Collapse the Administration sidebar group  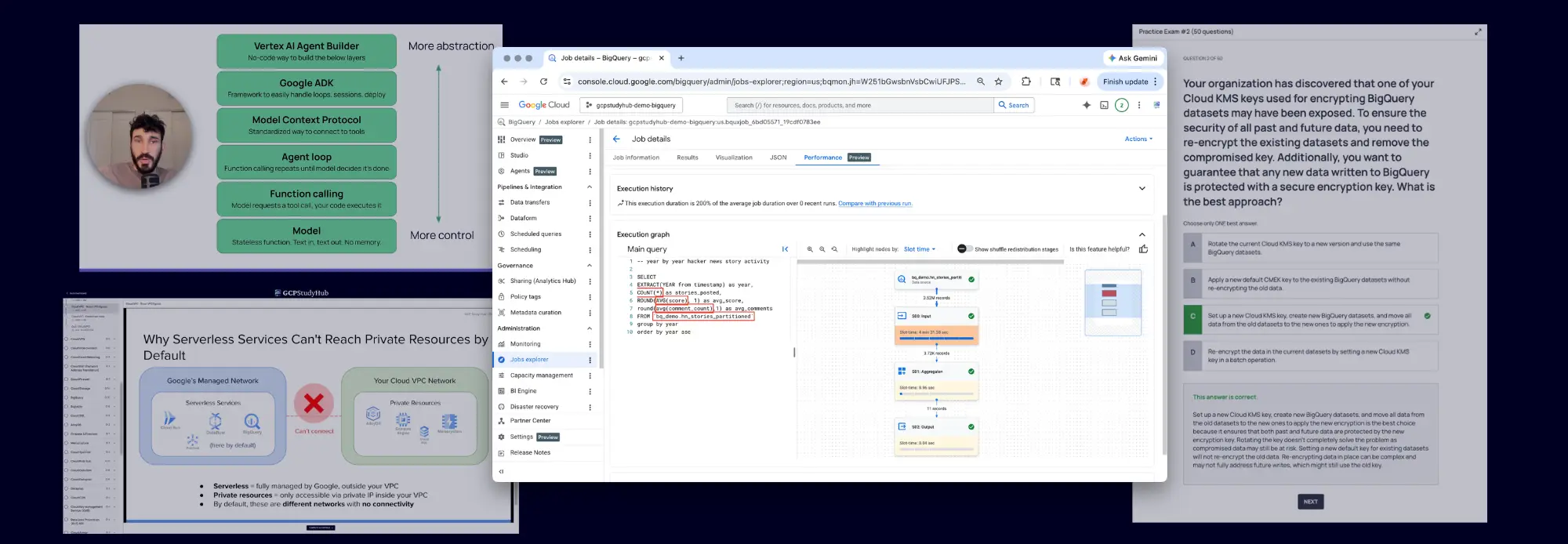coord(590,328)
